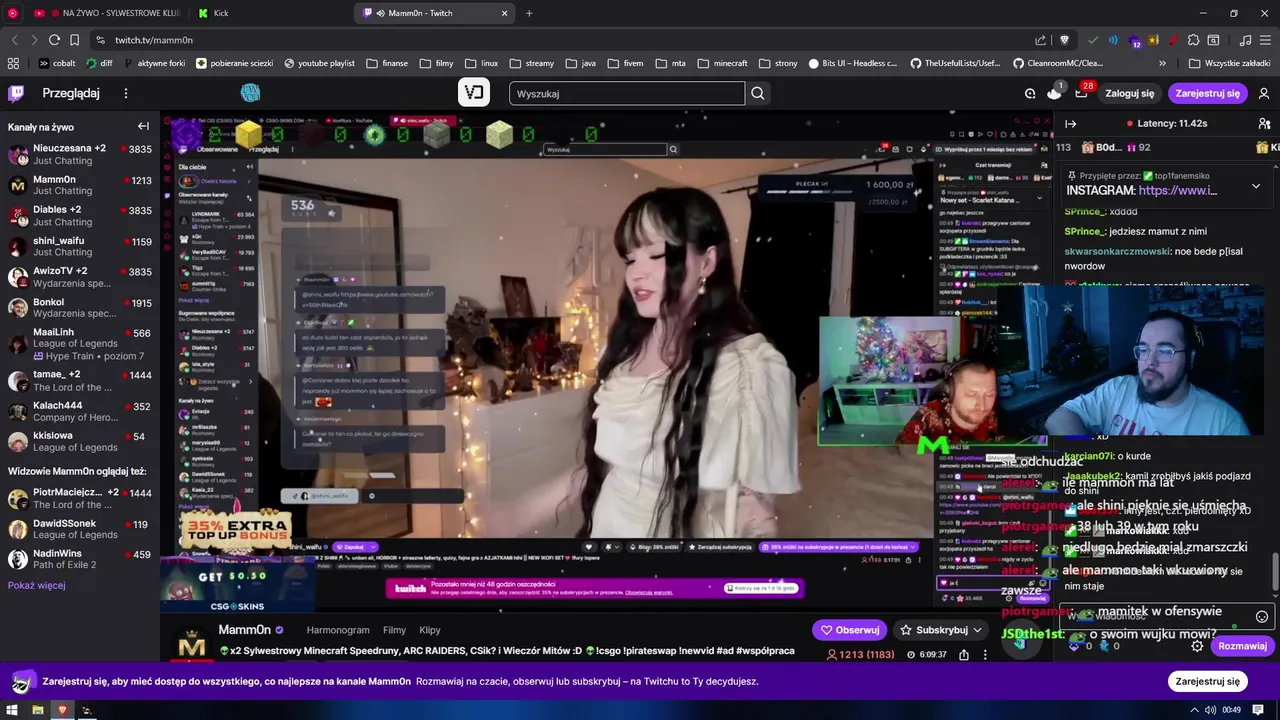Viewport: 1280px width, 720px height.
Task: Bookmark this page in address bar
Action: [x=75, y=40]
